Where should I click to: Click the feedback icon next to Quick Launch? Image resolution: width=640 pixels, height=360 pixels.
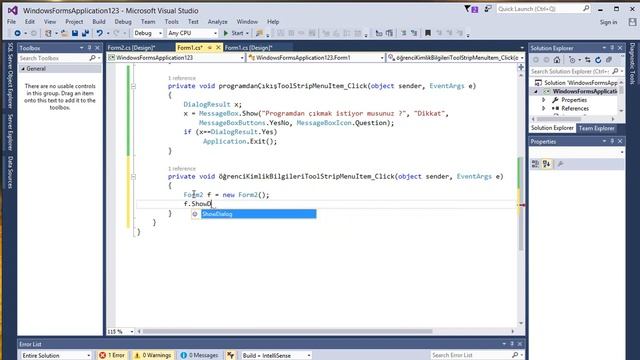point(488,9)
